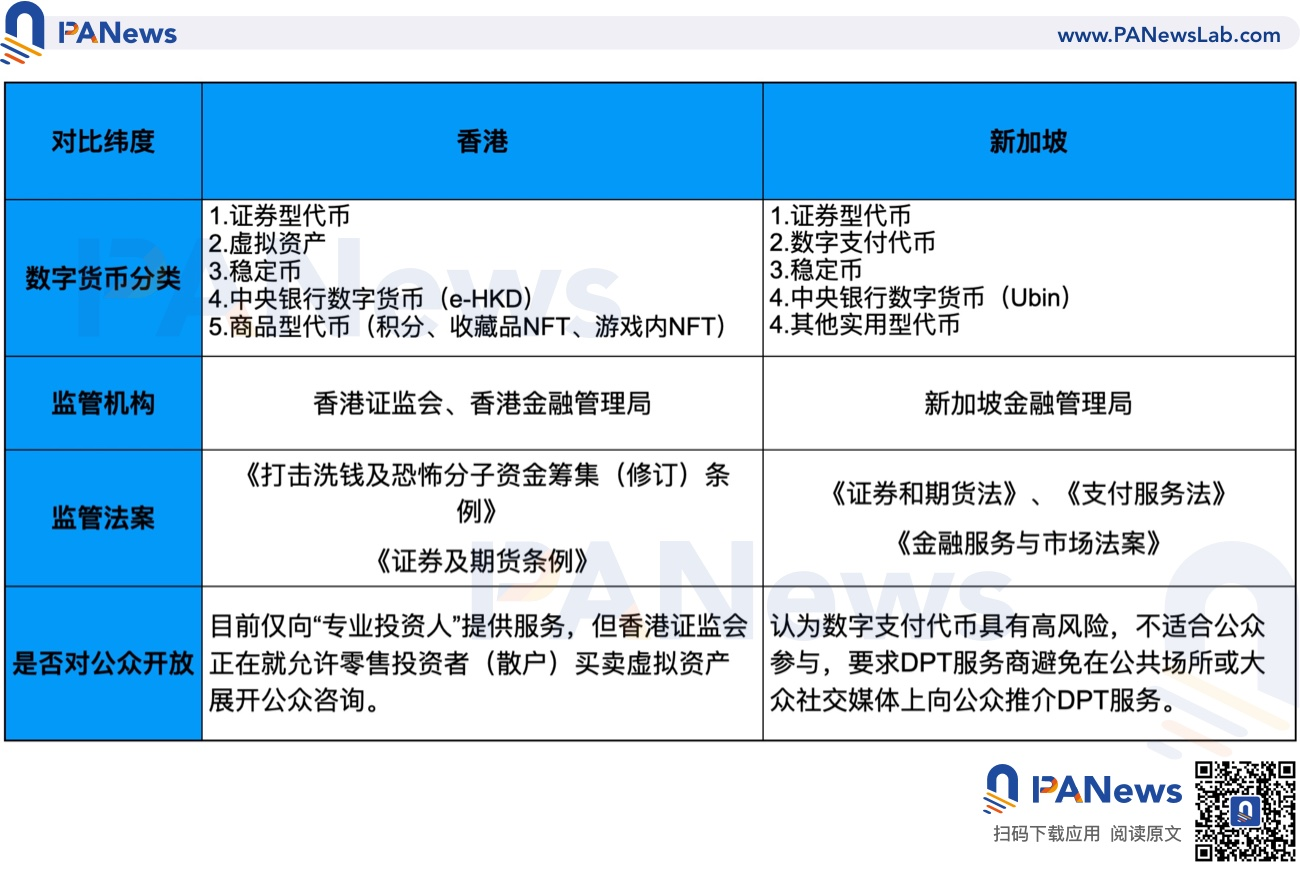Click the PANews logo beside the QR code
Screen dimensions: 1300x871
pyautogui.click(x=1082, y=790)
